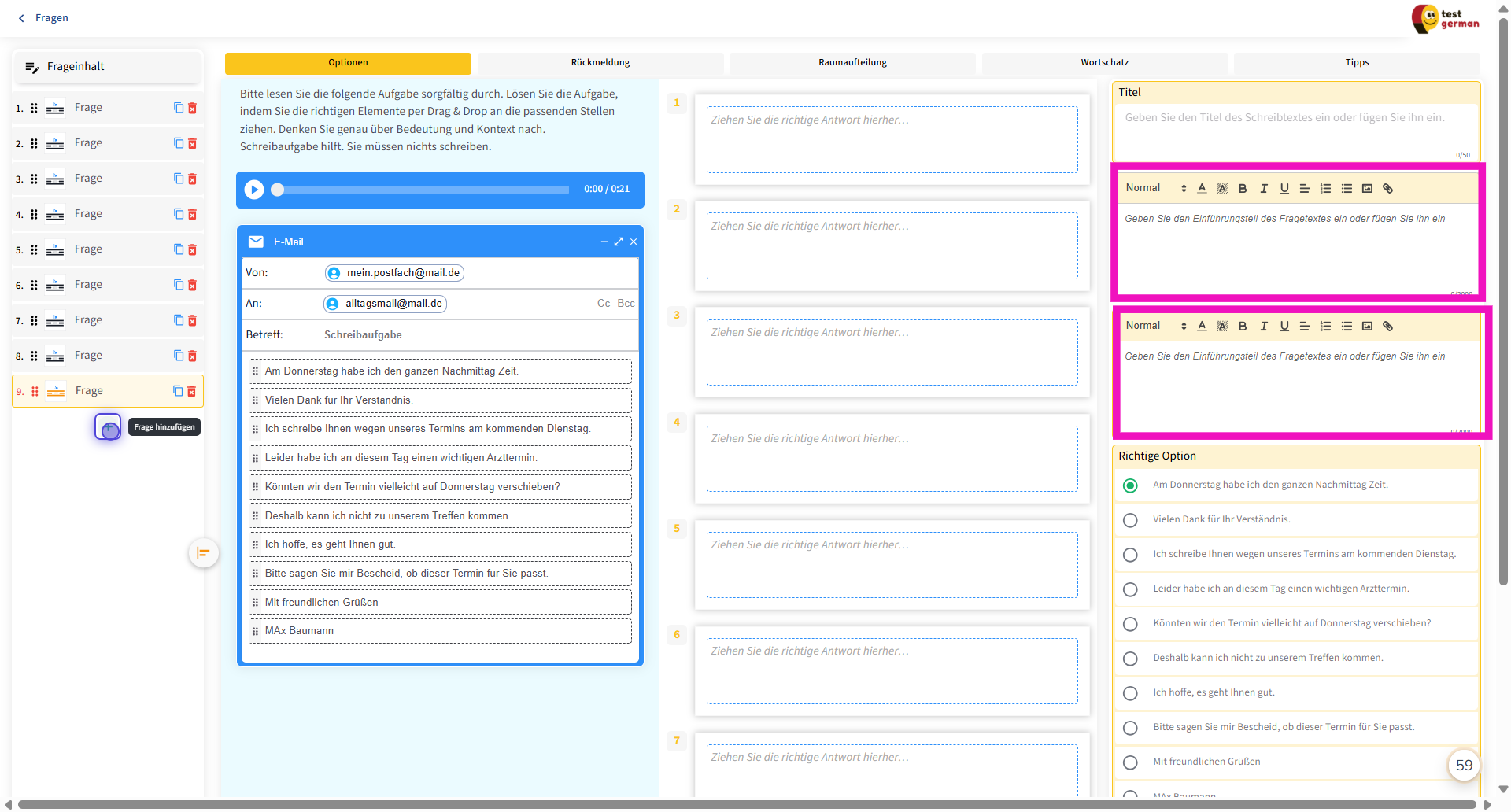This screenshot has width=1511, height=812.
Task: Choose 'Ich hoffe, es geht Ihnen gut' option
Action: (1130, 693)
